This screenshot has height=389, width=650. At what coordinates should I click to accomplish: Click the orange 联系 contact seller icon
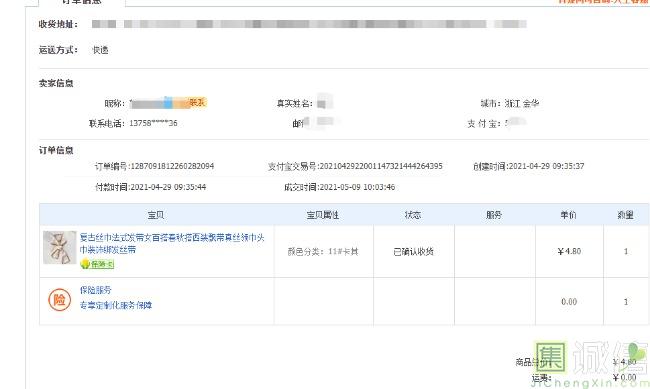195,102
